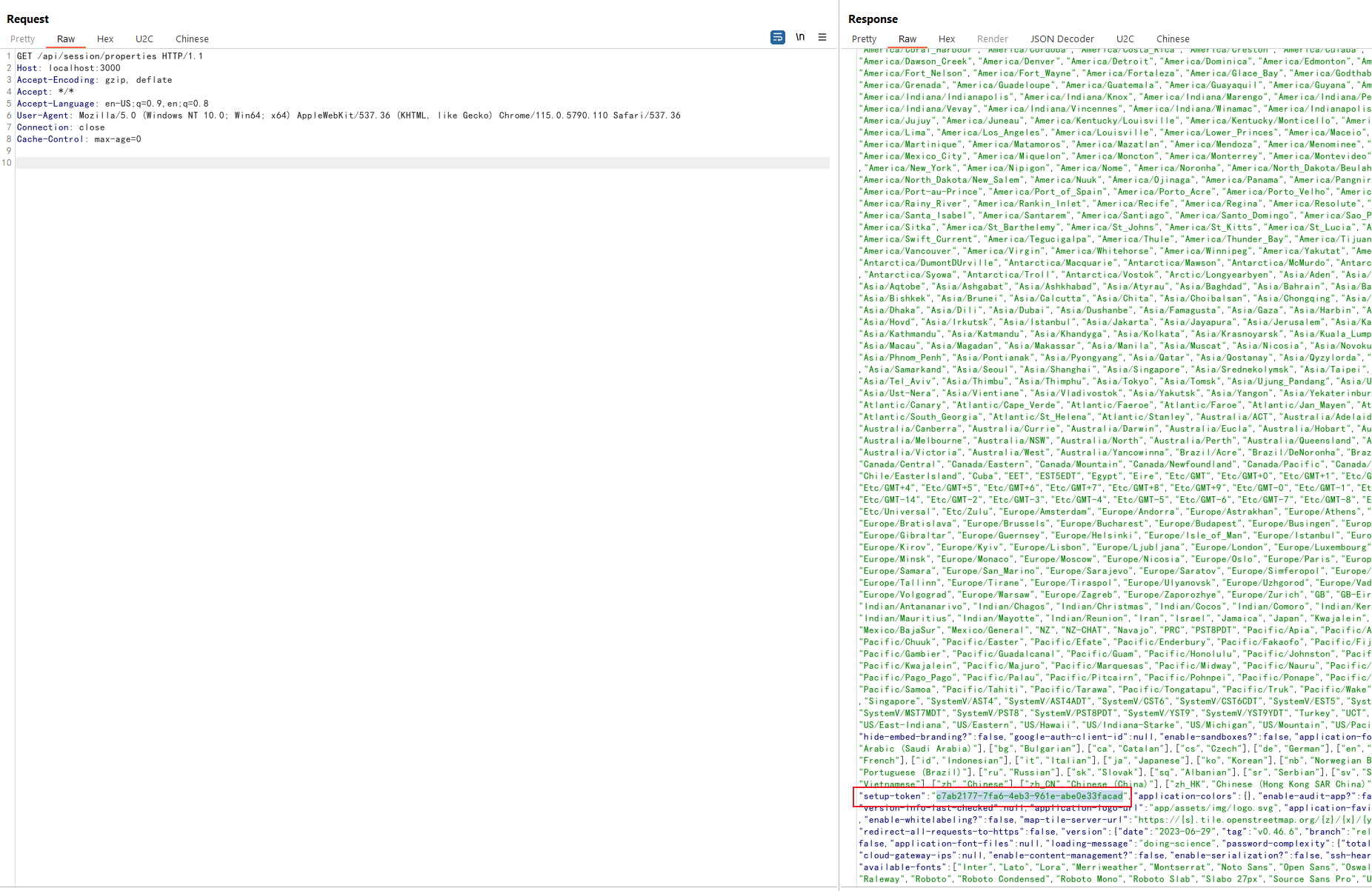Toggle show non-printable characters (\n) icon
This screenshot has height=891, width=1372.
(800, 37)
